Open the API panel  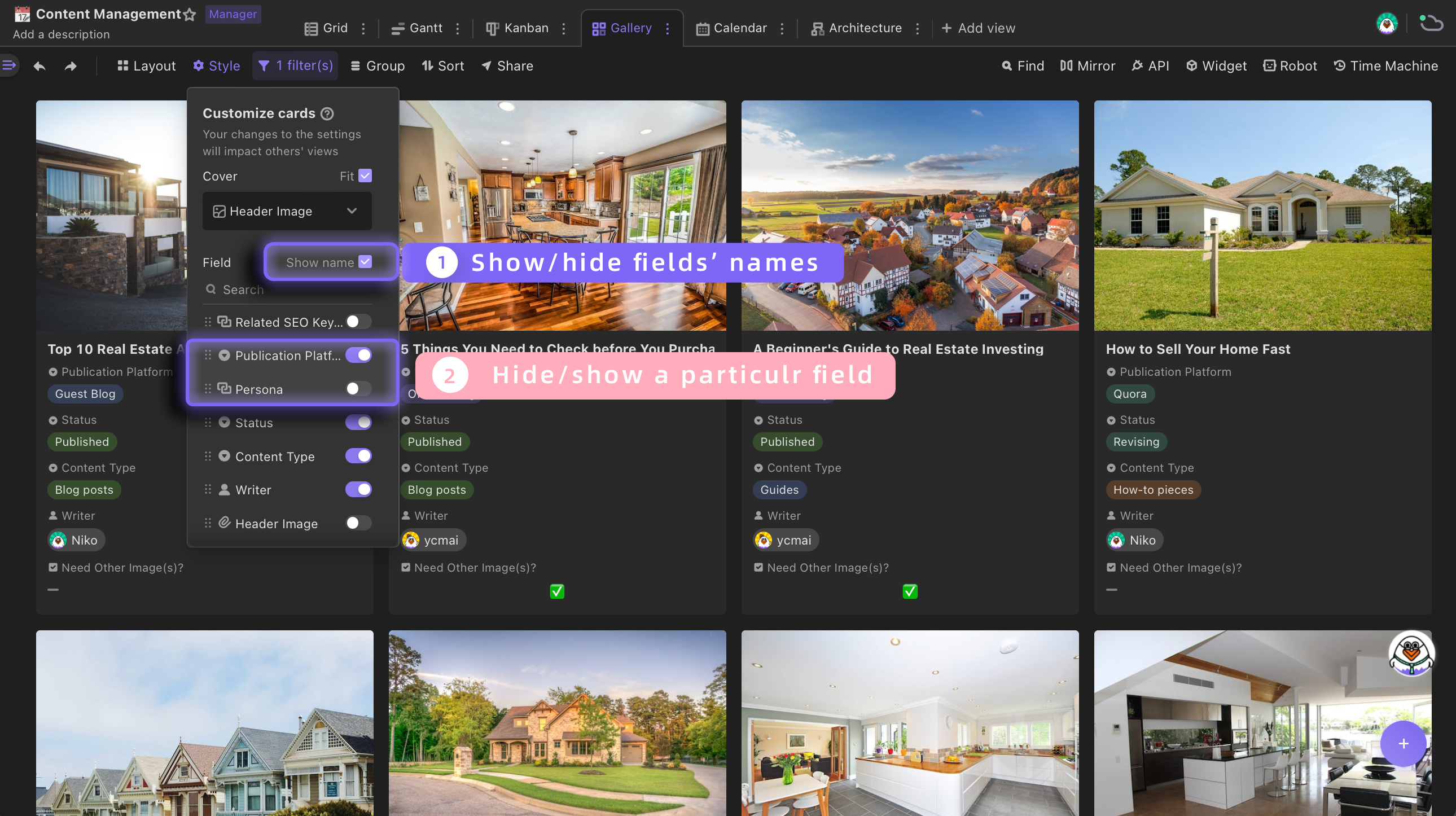click(1150, 66)
